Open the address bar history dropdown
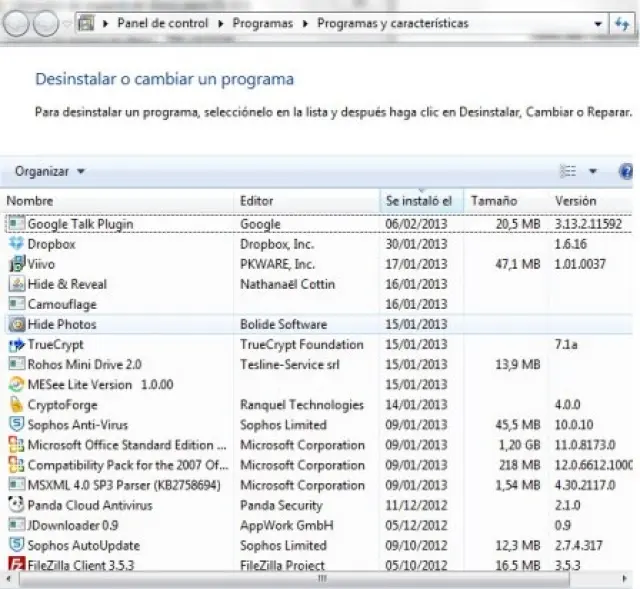640x589 pixels. click(x=598, y=23)
